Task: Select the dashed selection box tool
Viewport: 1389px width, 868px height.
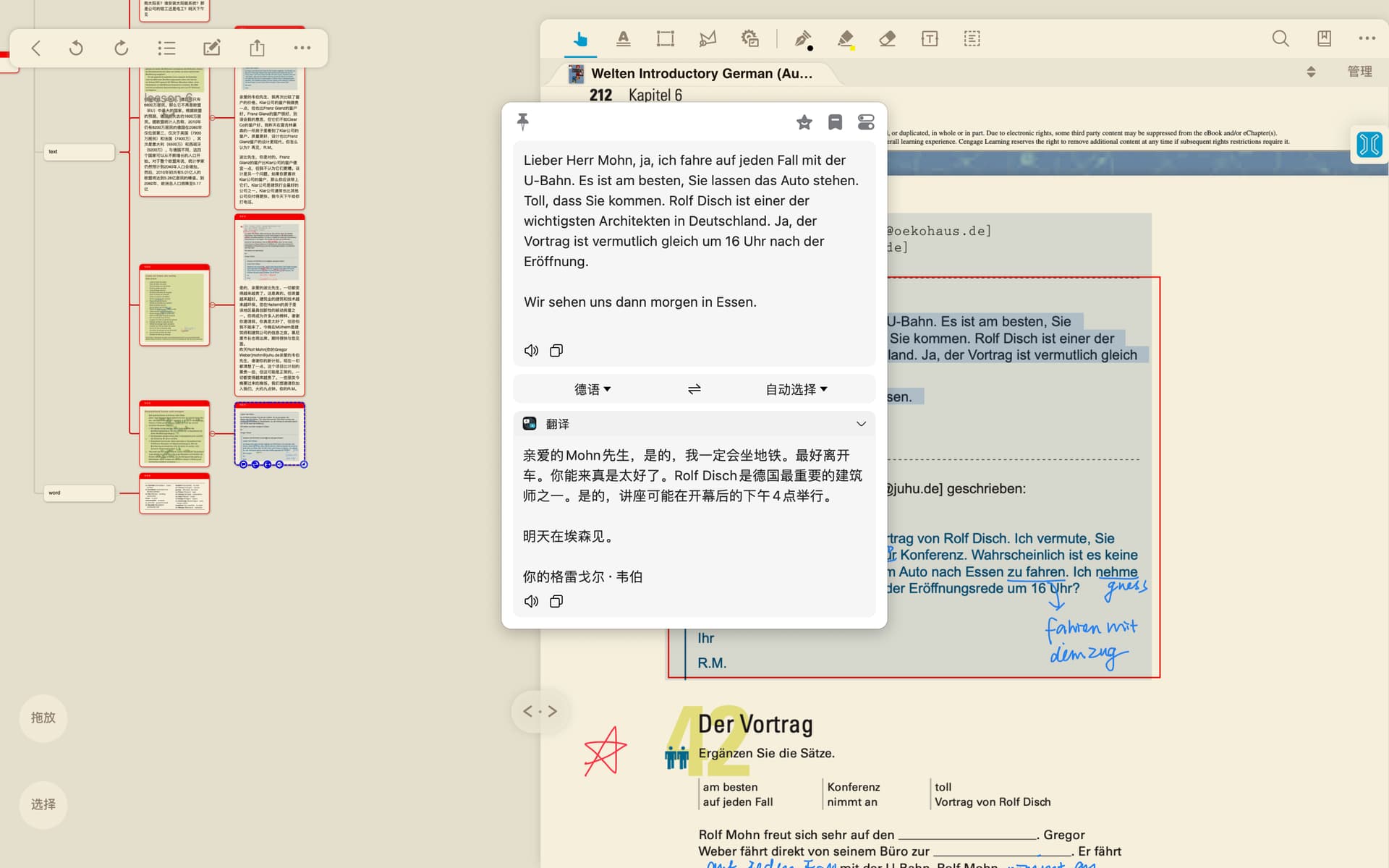Action: pyautogui.click(x=972, y=39)
